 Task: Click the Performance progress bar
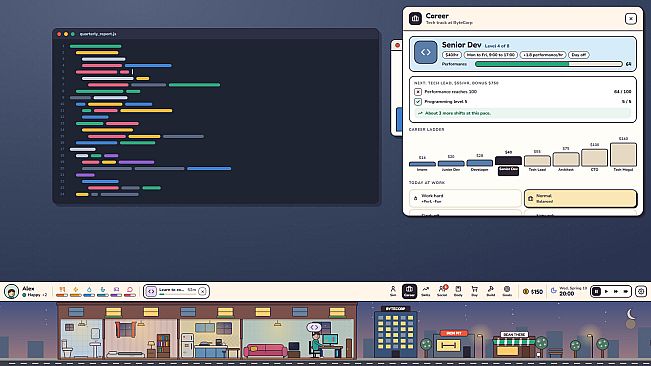coord(548,64)
